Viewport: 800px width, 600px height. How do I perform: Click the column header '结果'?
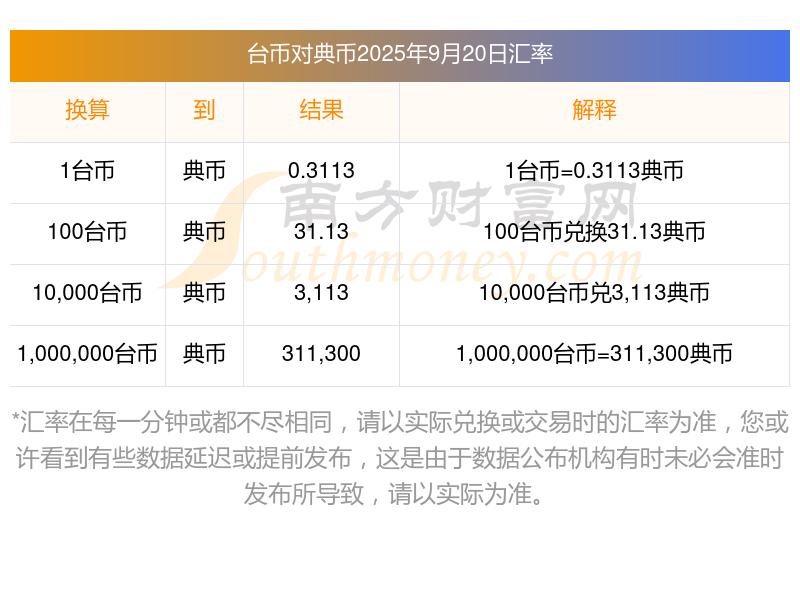pyautogui.click(x=321, y=110)
